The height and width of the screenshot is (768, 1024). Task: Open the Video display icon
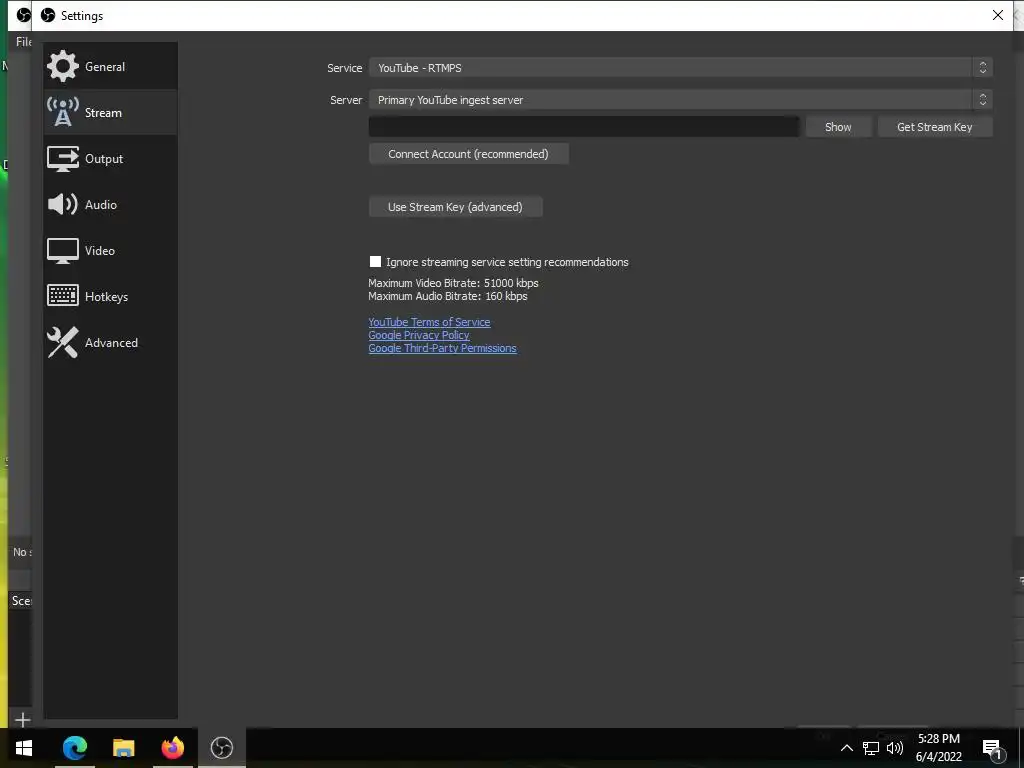click(63, 251)
